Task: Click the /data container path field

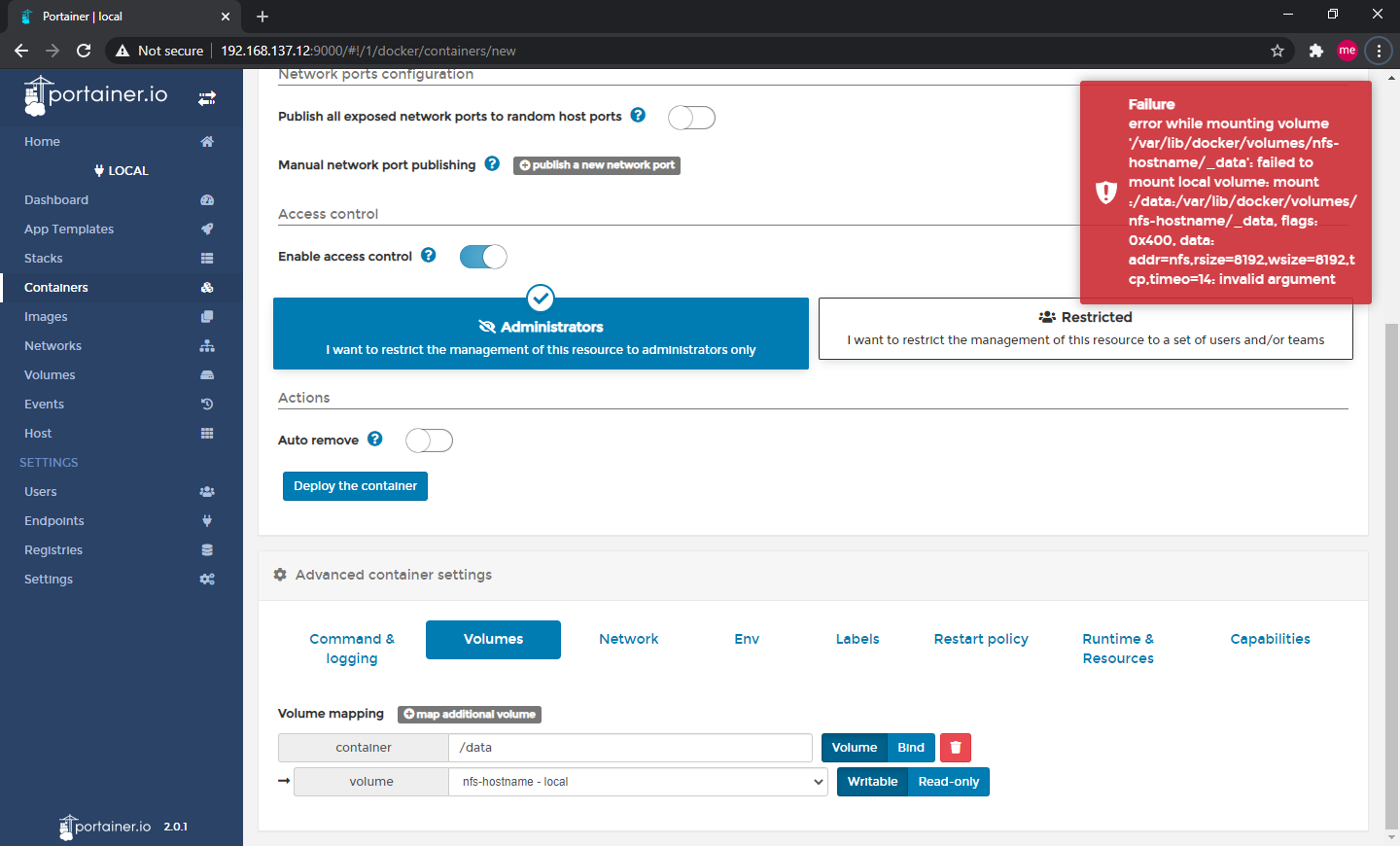Action: (631, 747)
